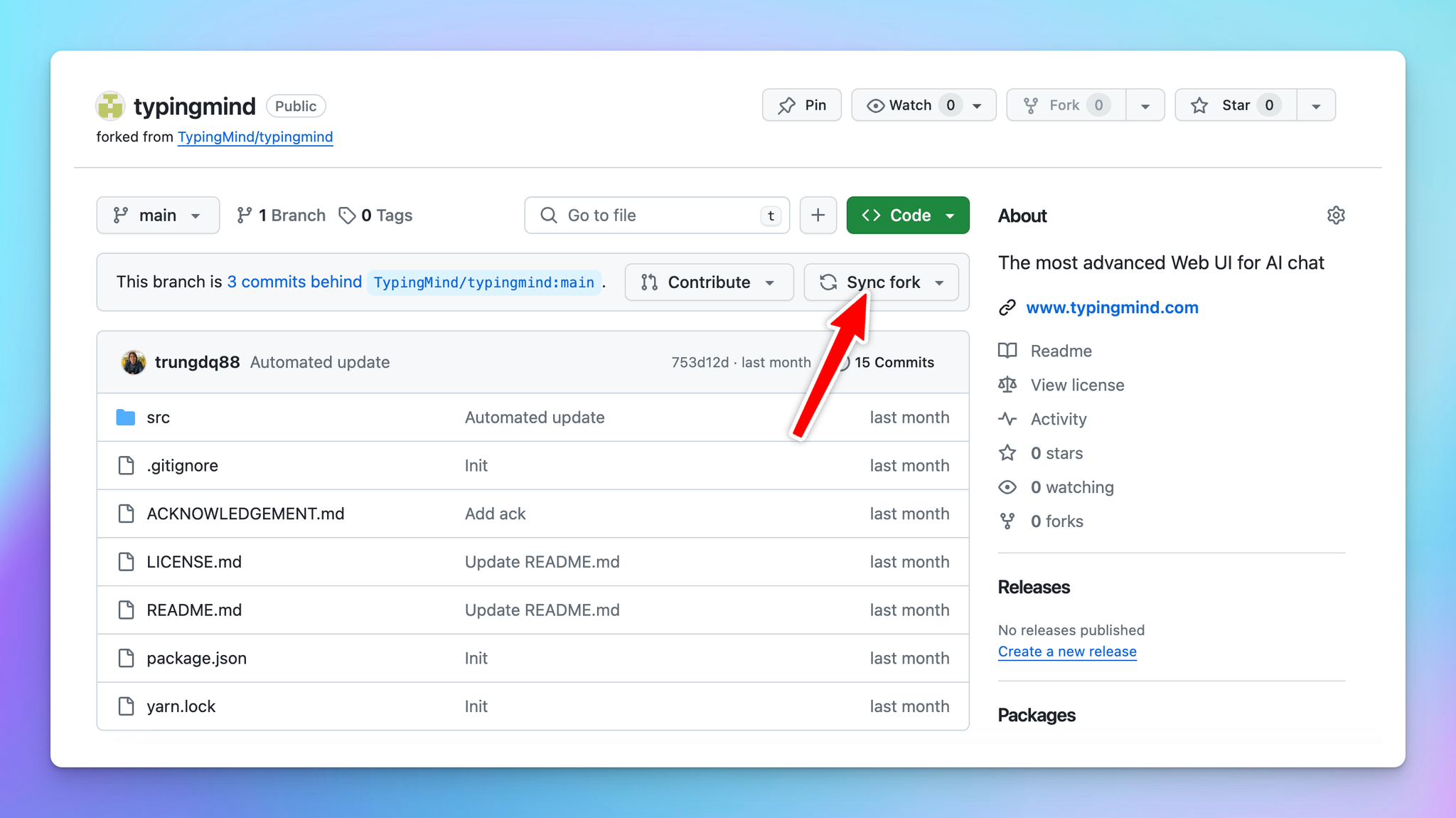Click the TypingMind/typingmind:main branch label
Viewport: 1456px width, 818px height.
coord(484,282)
